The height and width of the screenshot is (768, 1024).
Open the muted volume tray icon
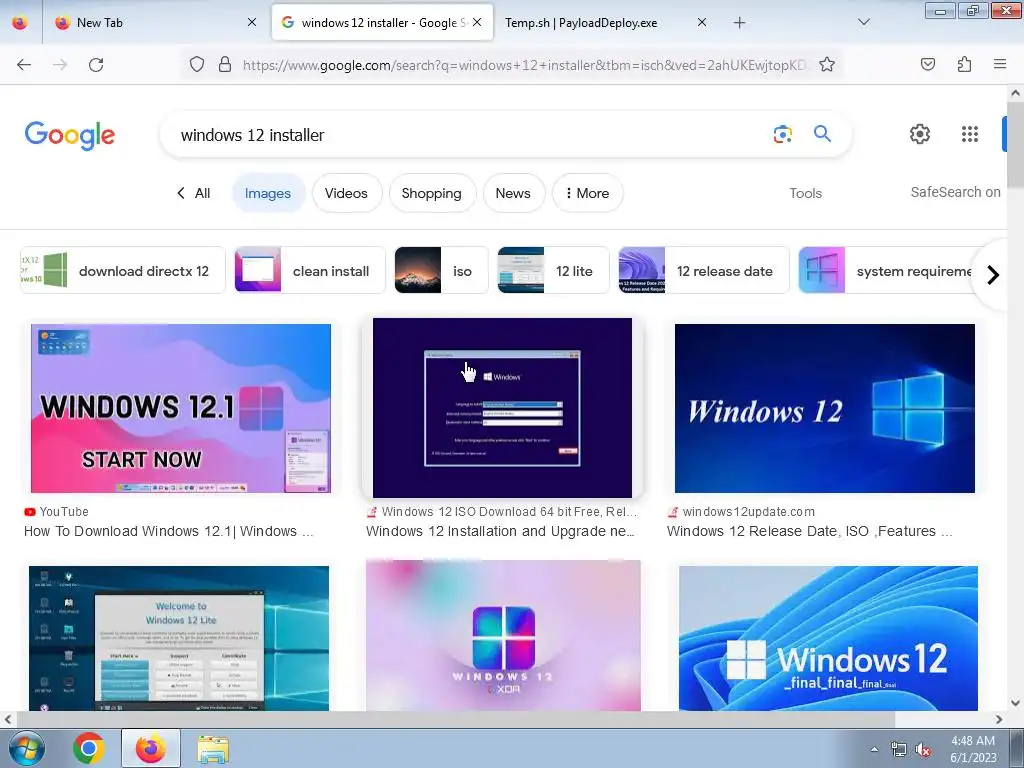pyautogui.click(x=923, y=750)
